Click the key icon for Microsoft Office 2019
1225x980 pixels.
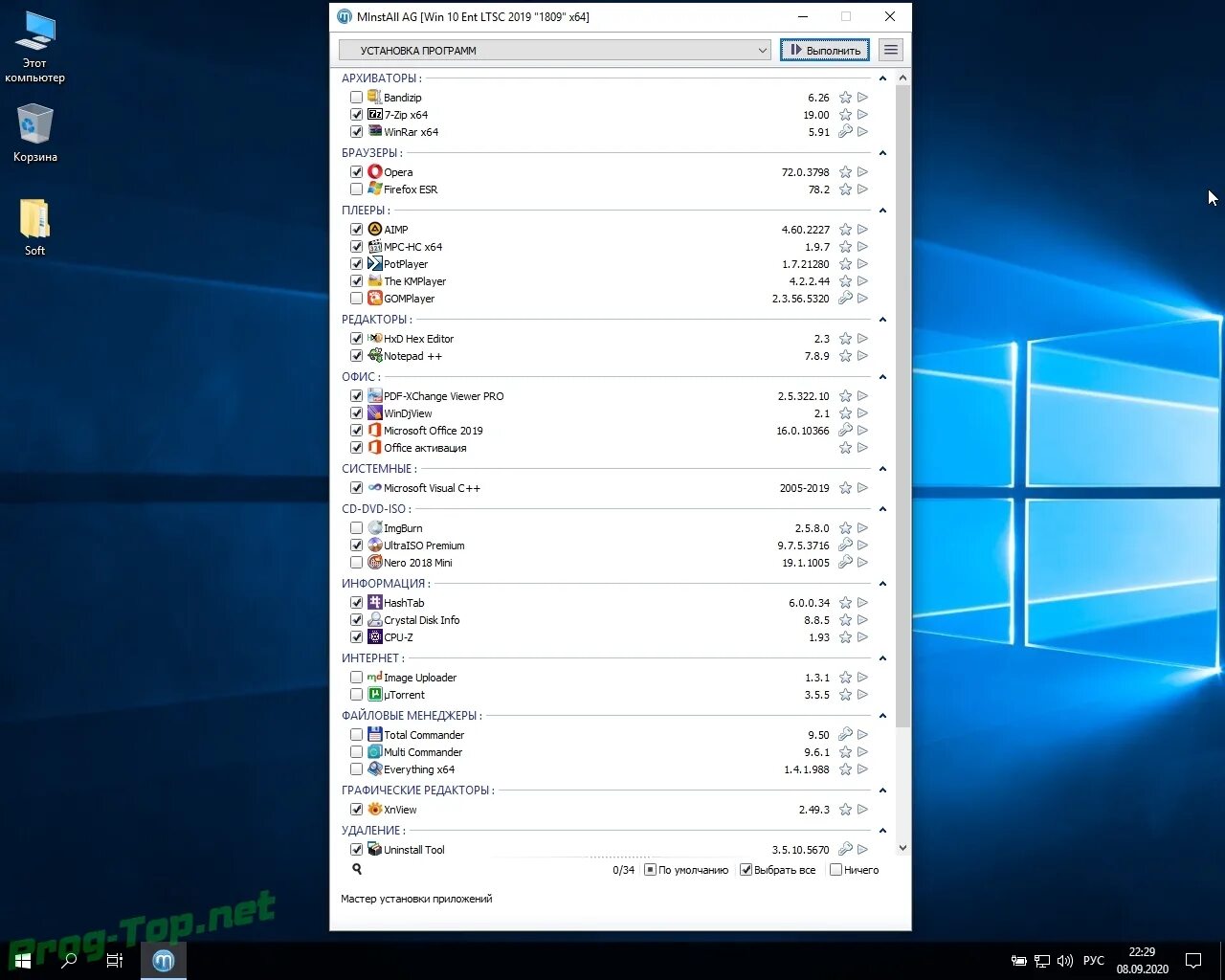[845, 431]
